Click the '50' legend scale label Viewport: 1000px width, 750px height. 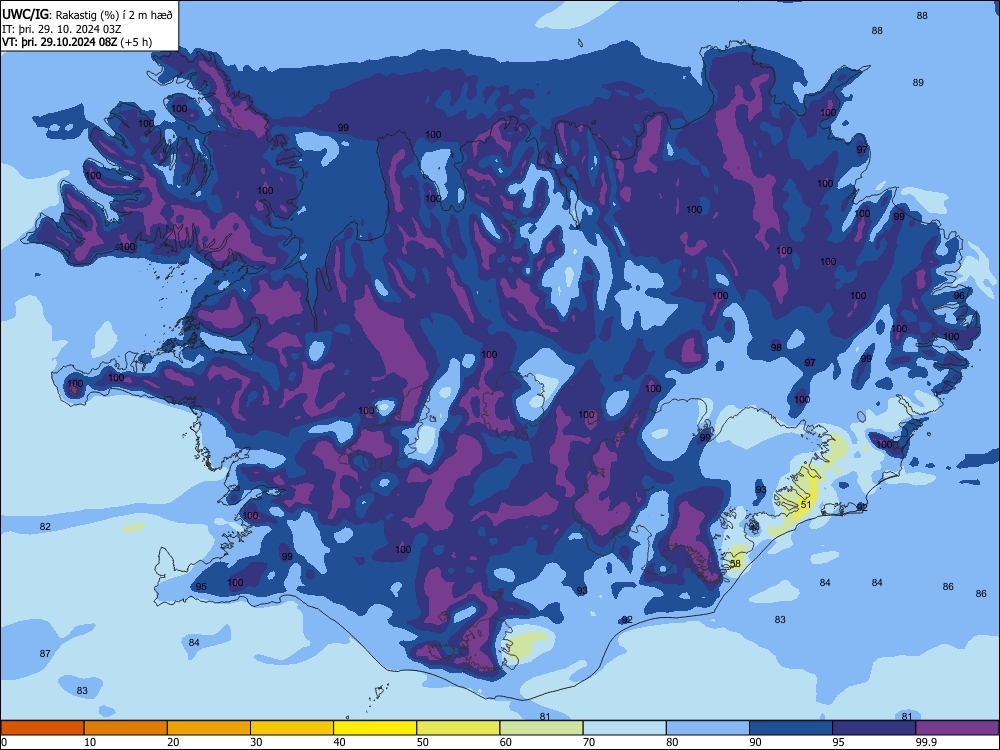(x=423, y=742)
